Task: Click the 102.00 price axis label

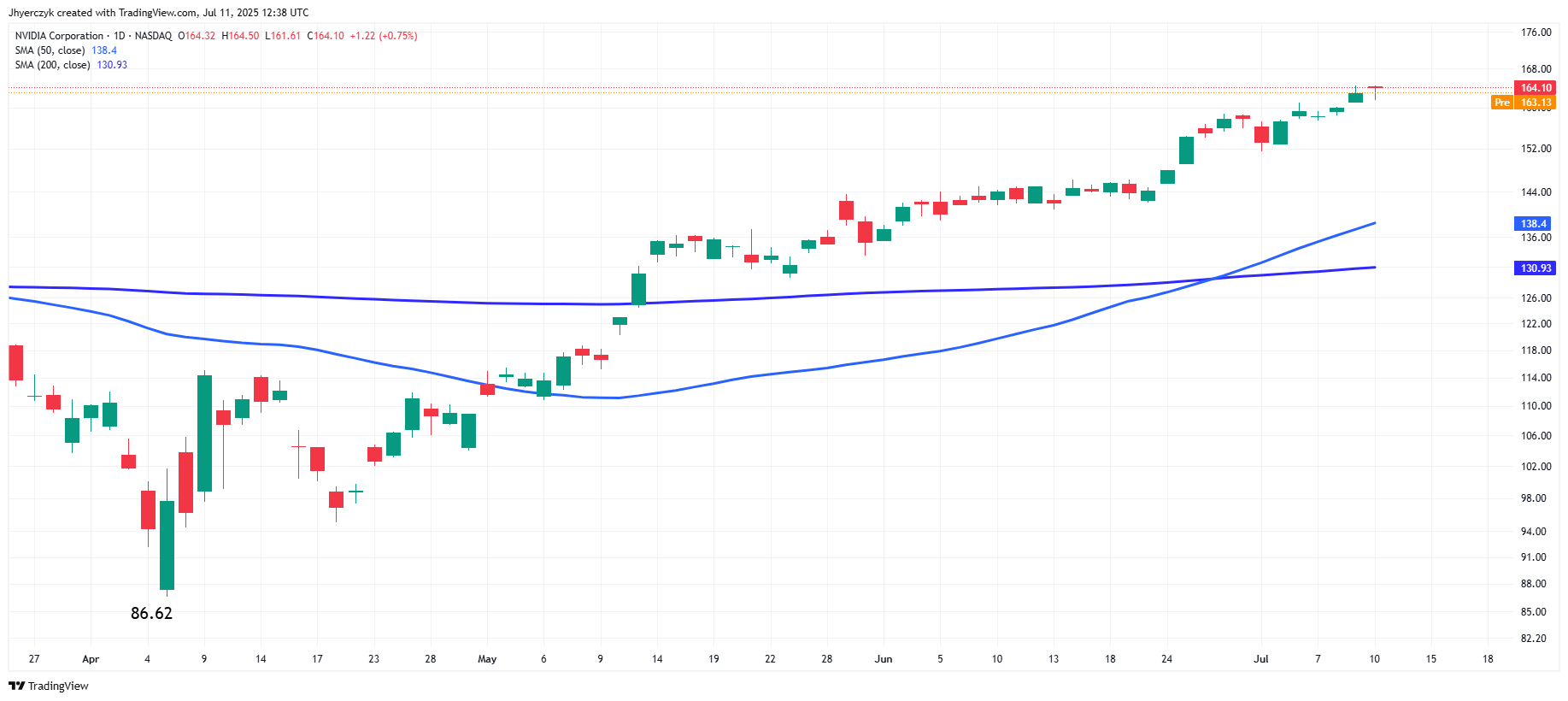Action: pyautogui.click(x=1536, y=467)
